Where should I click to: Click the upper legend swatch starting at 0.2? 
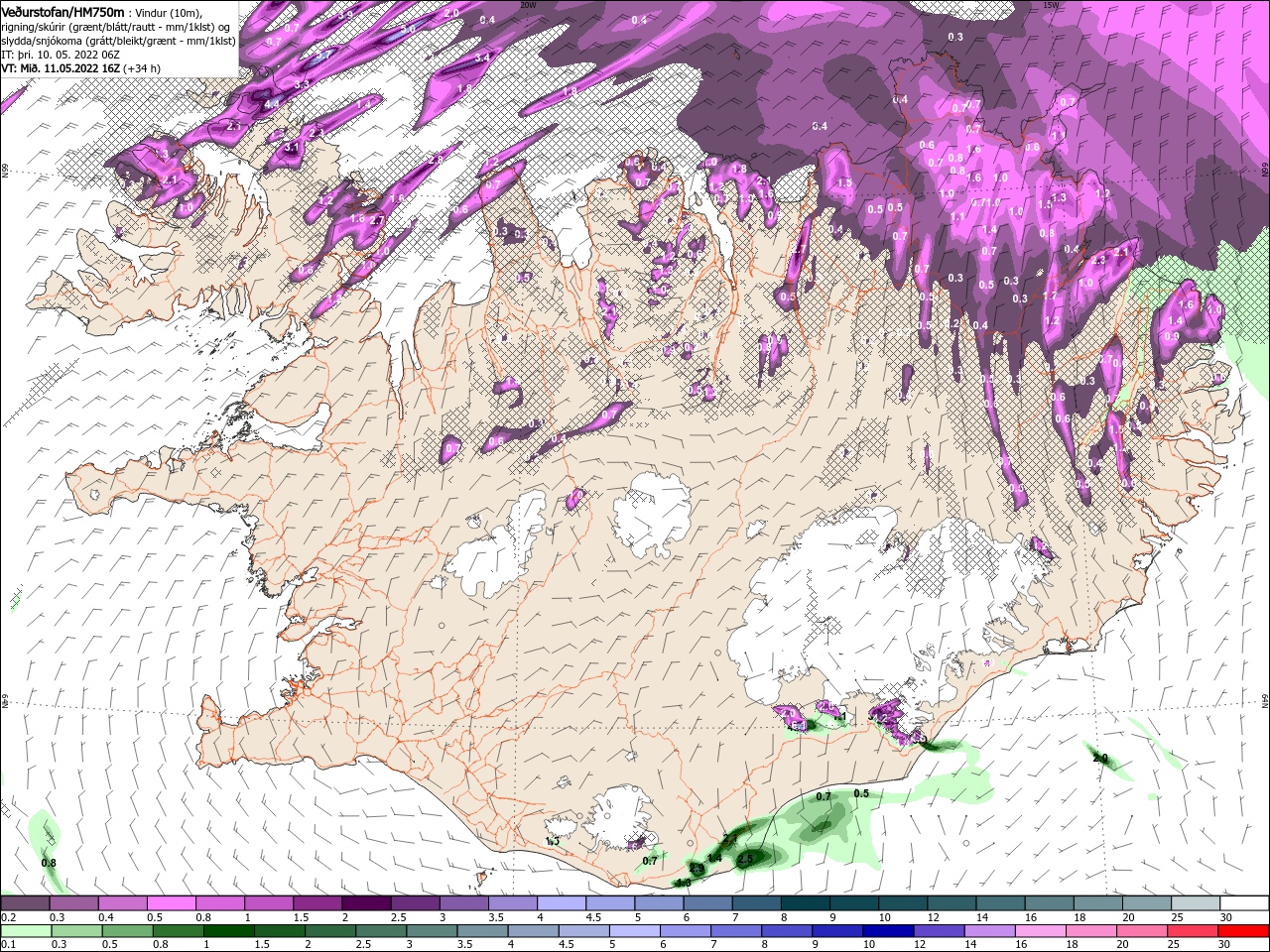click(25, 903)
